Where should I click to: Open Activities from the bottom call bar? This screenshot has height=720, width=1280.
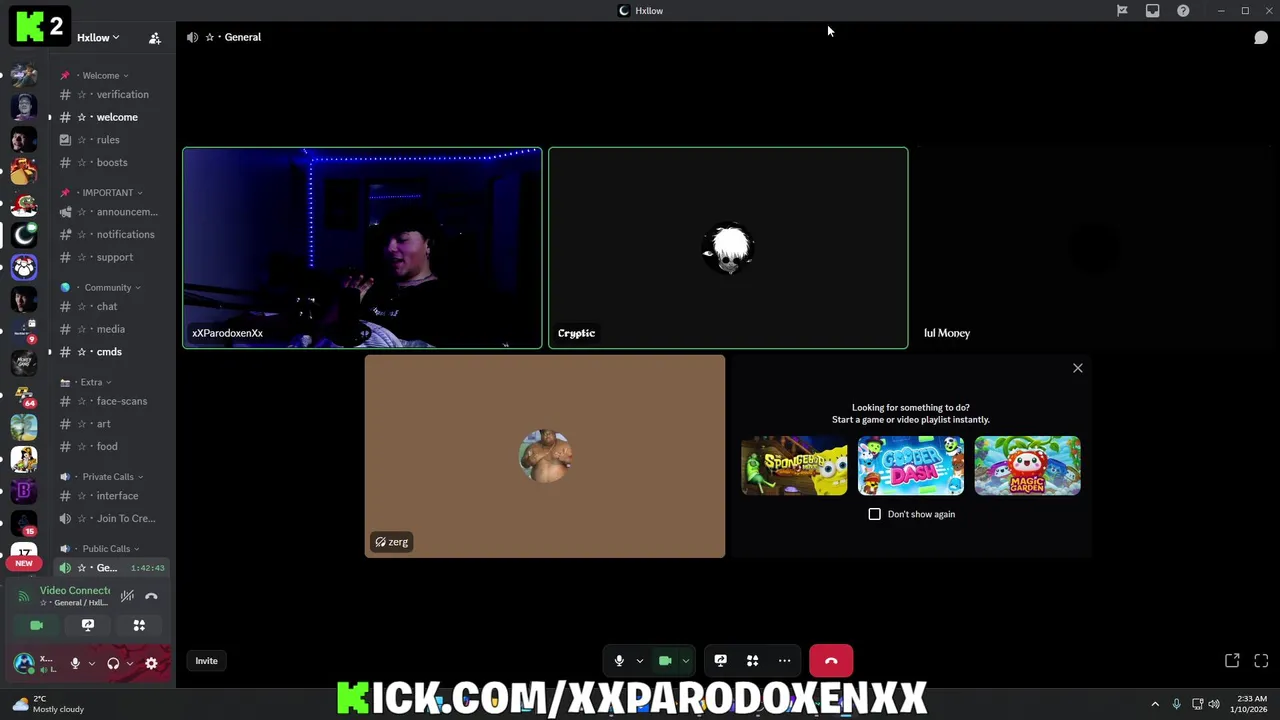[752, 661]
